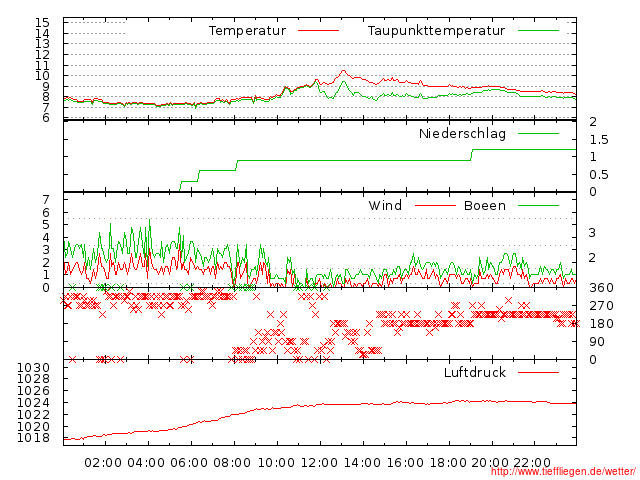Click the Temperatur legend label
Screen dimensions: 640x480
(x=247, y=31)
